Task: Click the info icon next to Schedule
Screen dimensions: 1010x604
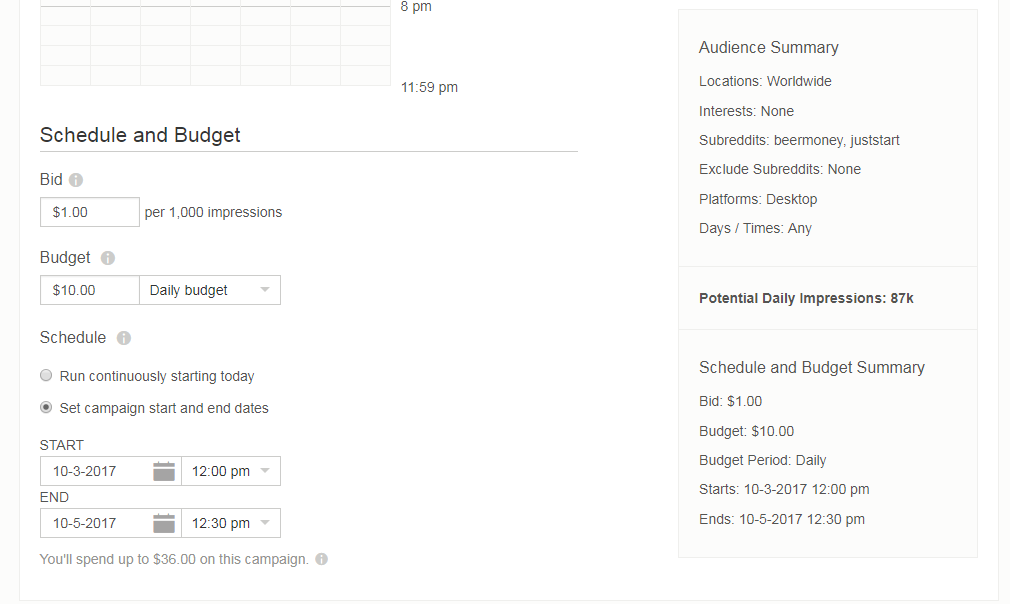Action: pos(124,338)
